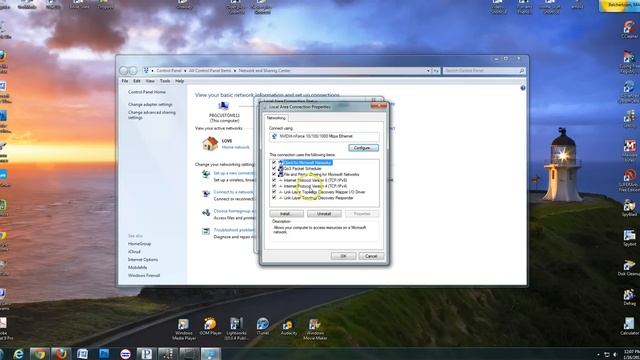Screen dimensions: 640x360
Task: Click Control Panel in address breadcrumb
Action: point(169,71)
